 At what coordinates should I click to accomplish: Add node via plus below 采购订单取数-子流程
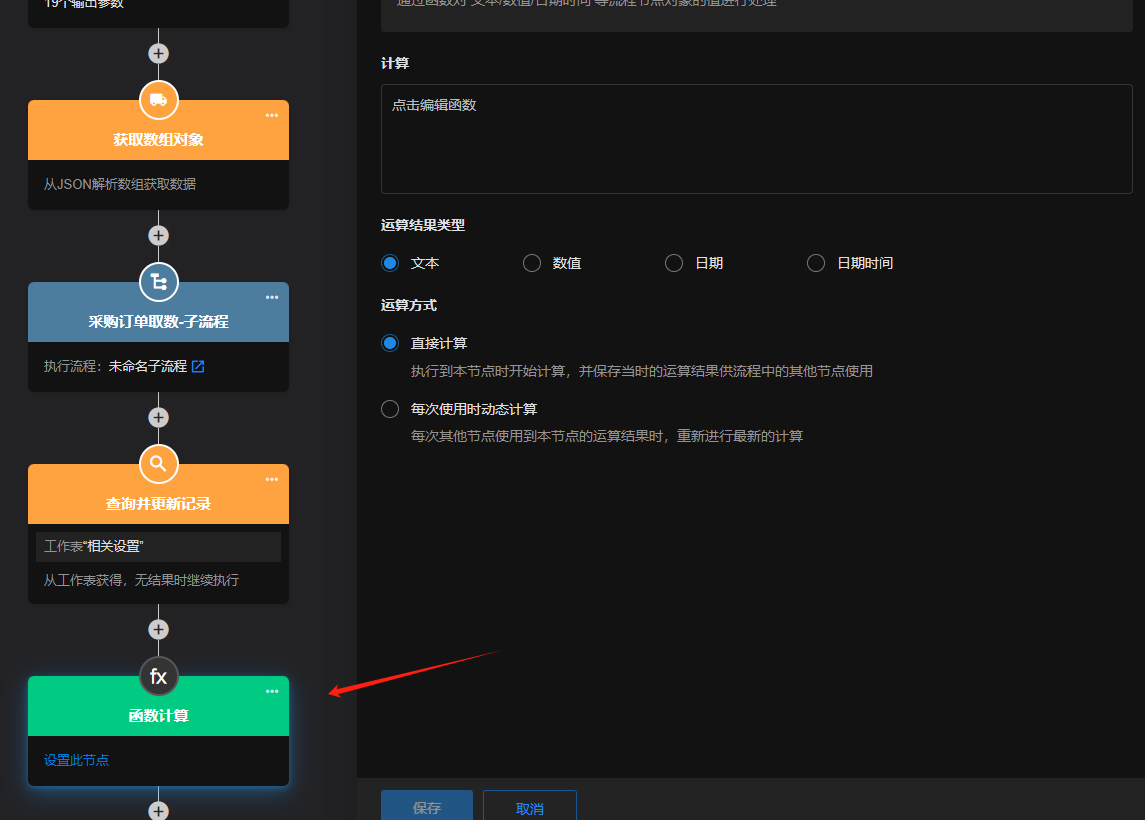[x=158, y=417]
